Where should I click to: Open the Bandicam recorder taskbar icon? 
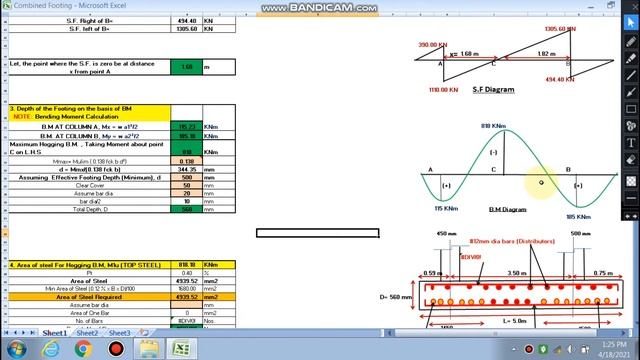click(x=116, y=349)
